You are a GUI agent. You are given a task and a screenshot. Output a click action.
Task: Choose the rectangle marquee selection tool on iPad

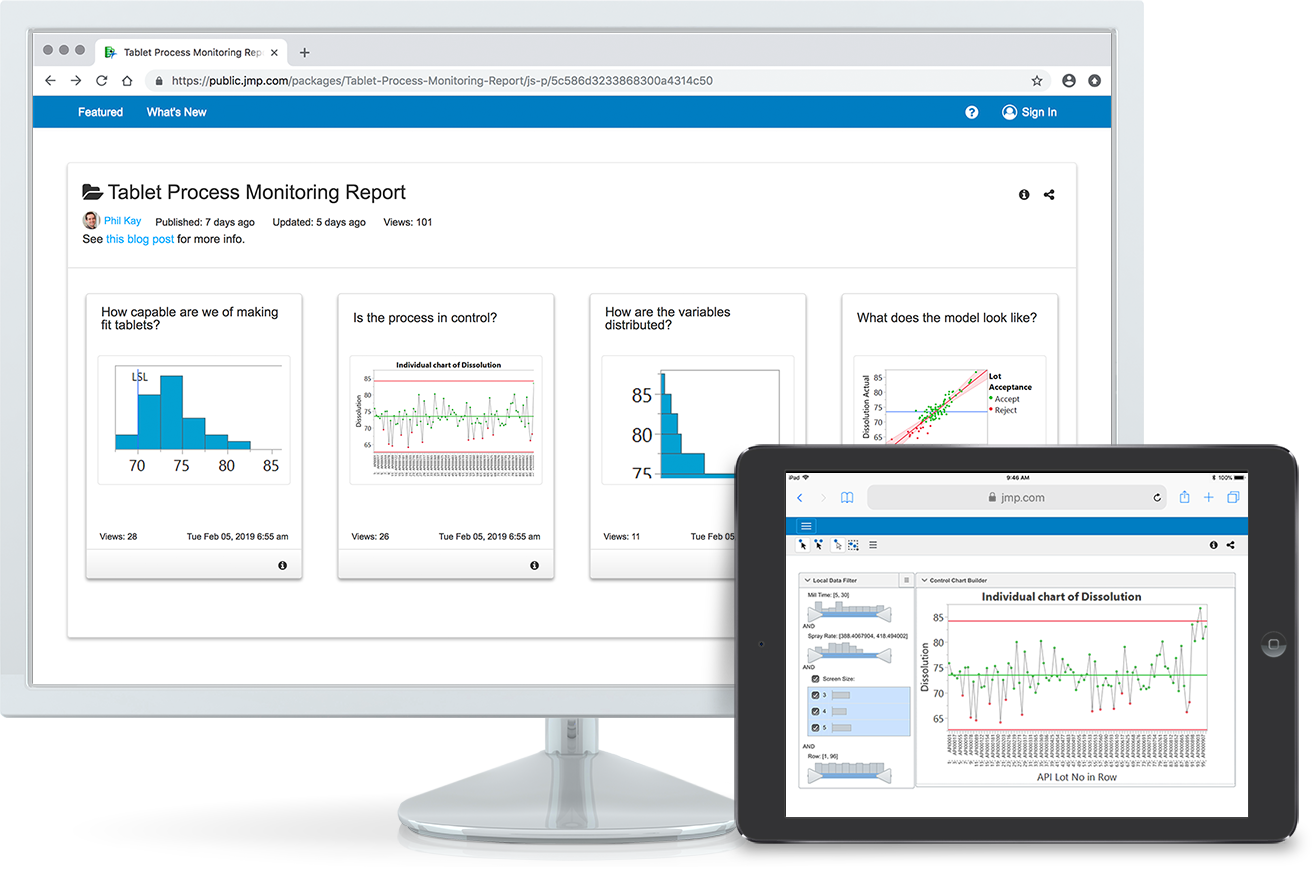coord(853,545)
